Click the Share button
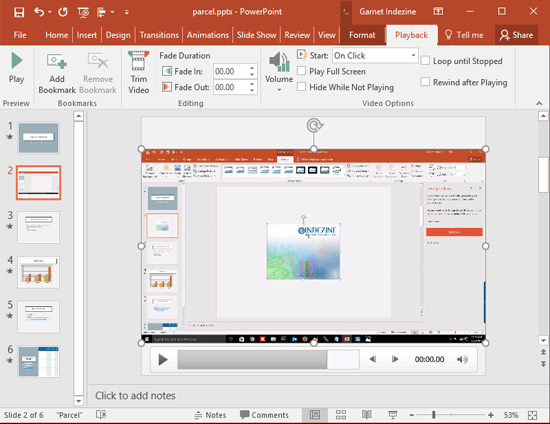 click(516, 35)
